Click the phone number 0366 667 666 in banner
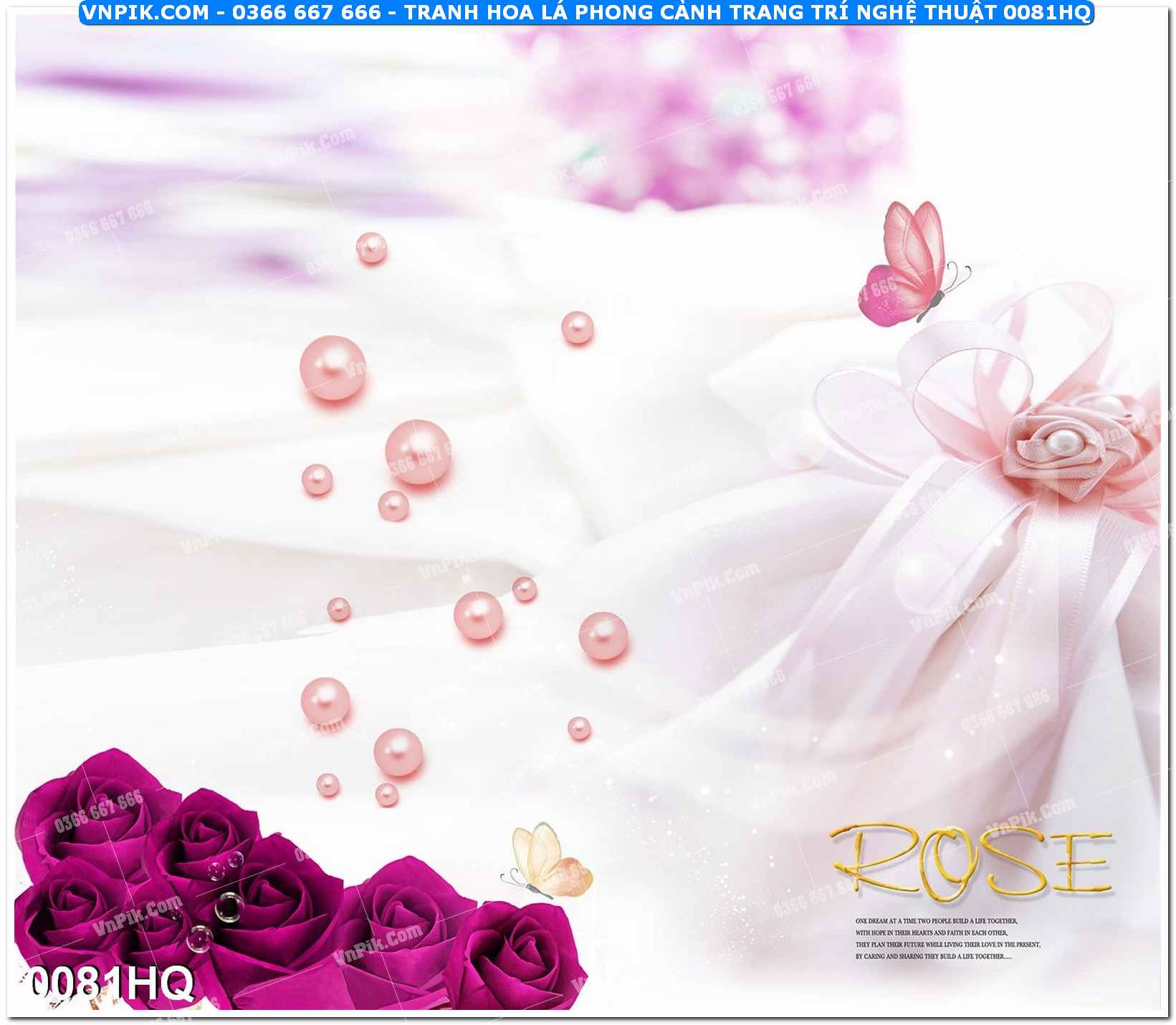The image size is (1176, 1025). [306, 12]
